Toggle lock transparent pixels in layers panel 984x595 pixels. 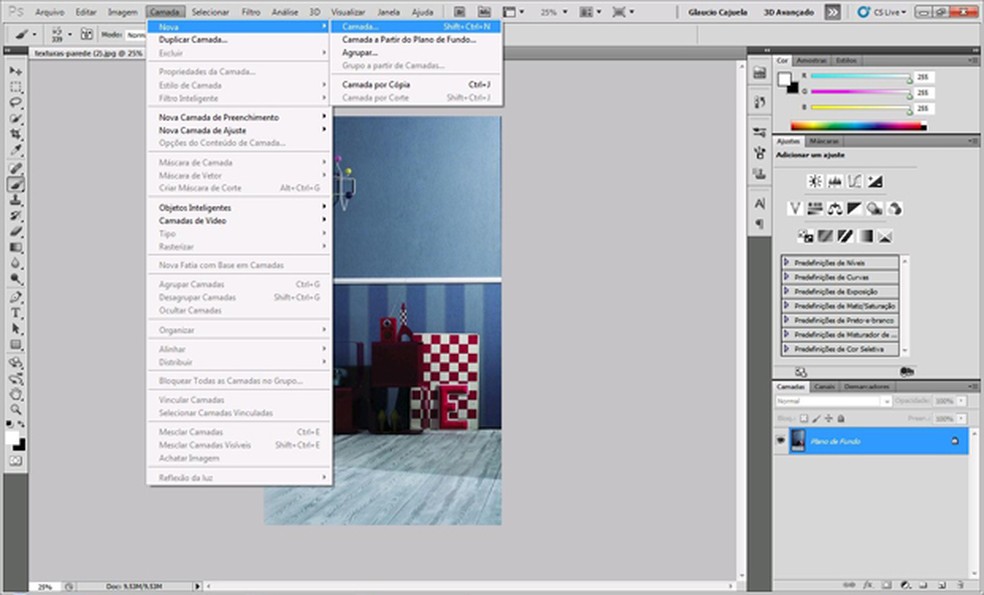coord(803,418)
